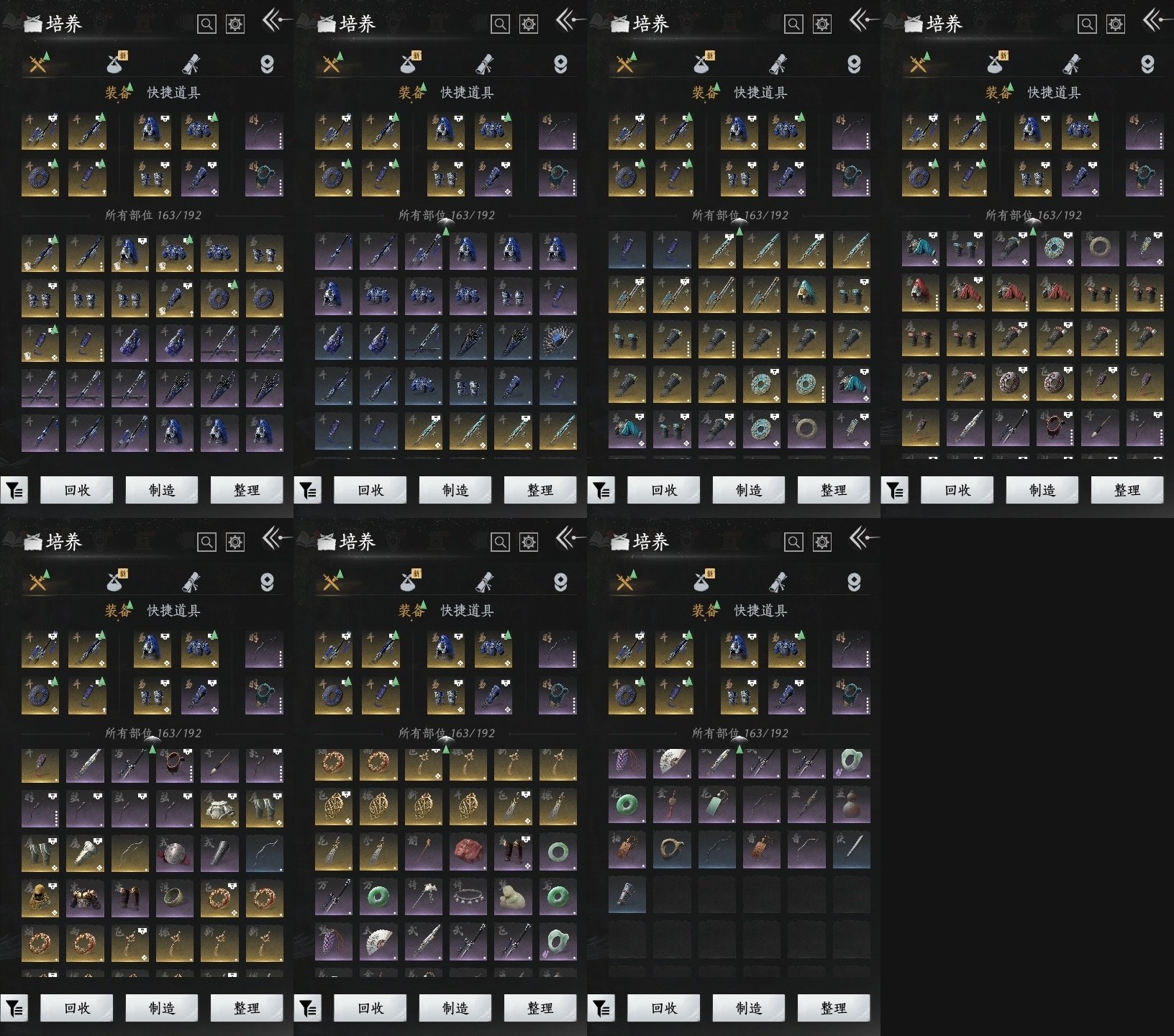Click the empty slot right after the last item
Viewport: 1174px width, 1036px height.
point(672,894)
